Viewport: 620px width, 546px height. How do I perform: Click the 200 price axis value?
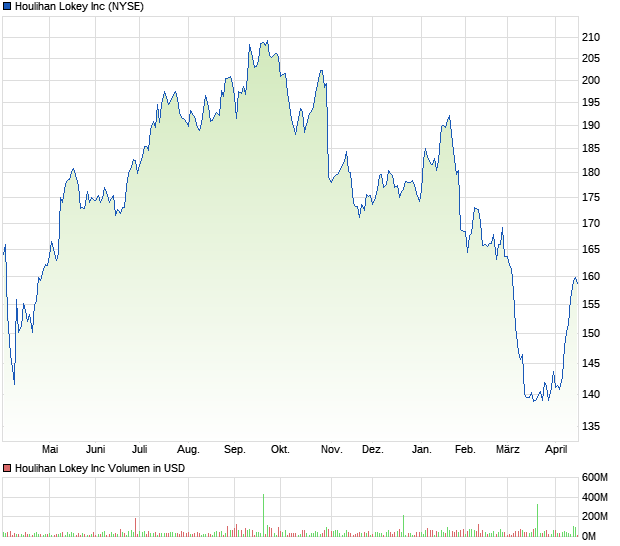point(591,80)
